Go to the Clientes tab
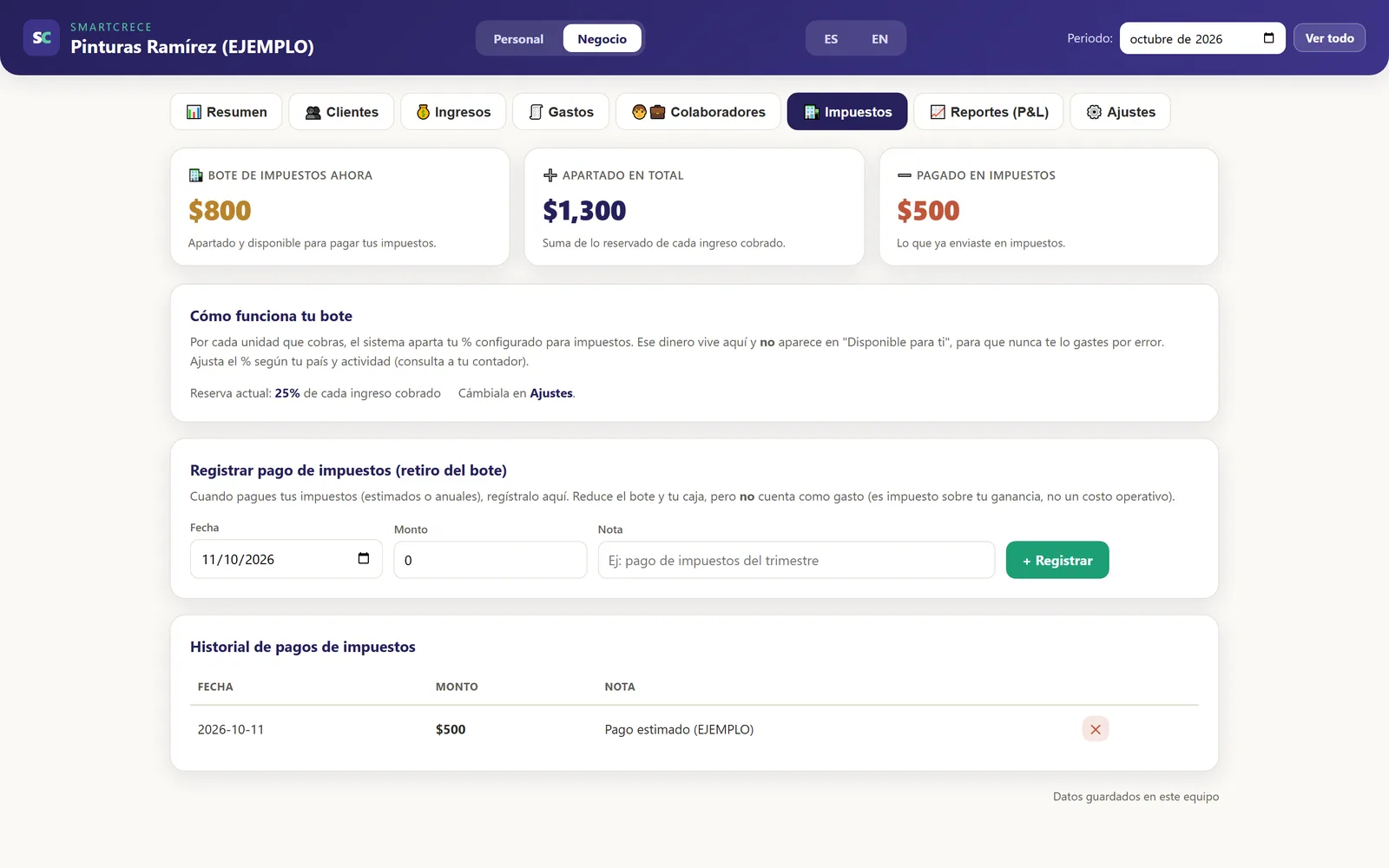This screenshot has height=868, width=1389. coord(341,112)
